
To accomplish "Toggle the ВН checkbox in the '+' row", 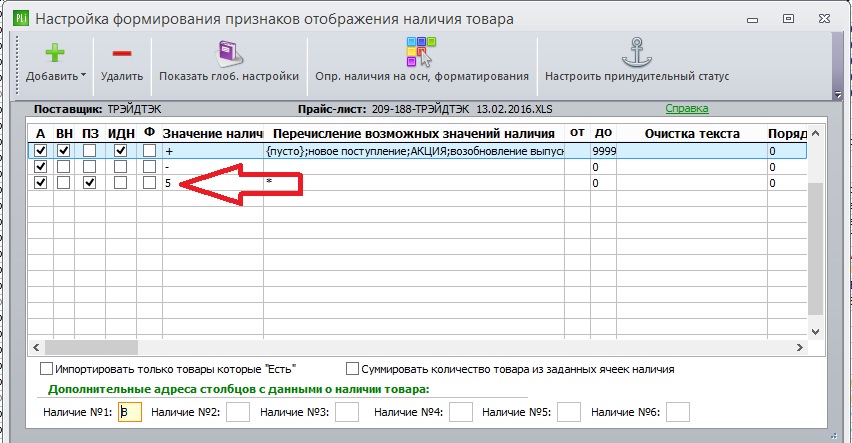I will coord(64,151).
